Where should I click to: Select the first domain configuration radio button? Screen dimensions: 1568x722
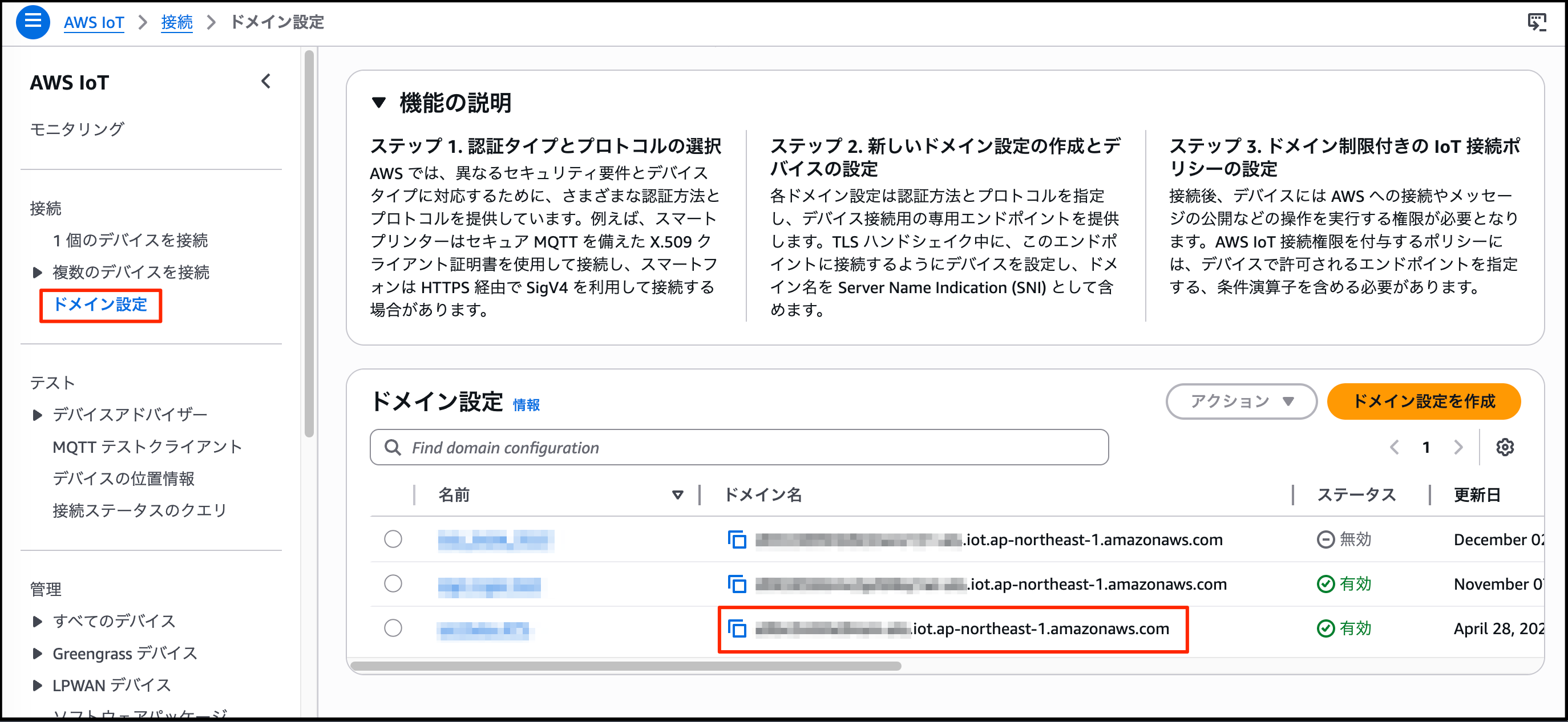tap(393, 539)
